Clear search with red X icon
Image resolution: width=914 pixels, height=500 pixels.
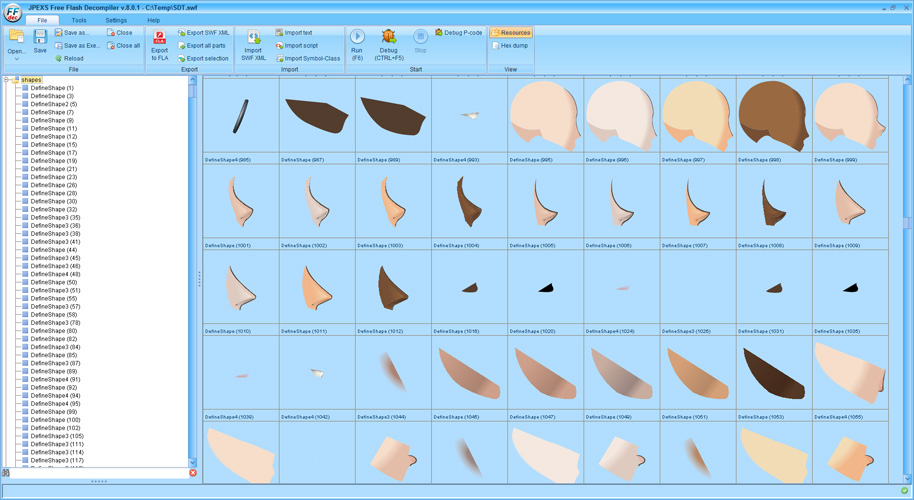[x=193, y=473]
